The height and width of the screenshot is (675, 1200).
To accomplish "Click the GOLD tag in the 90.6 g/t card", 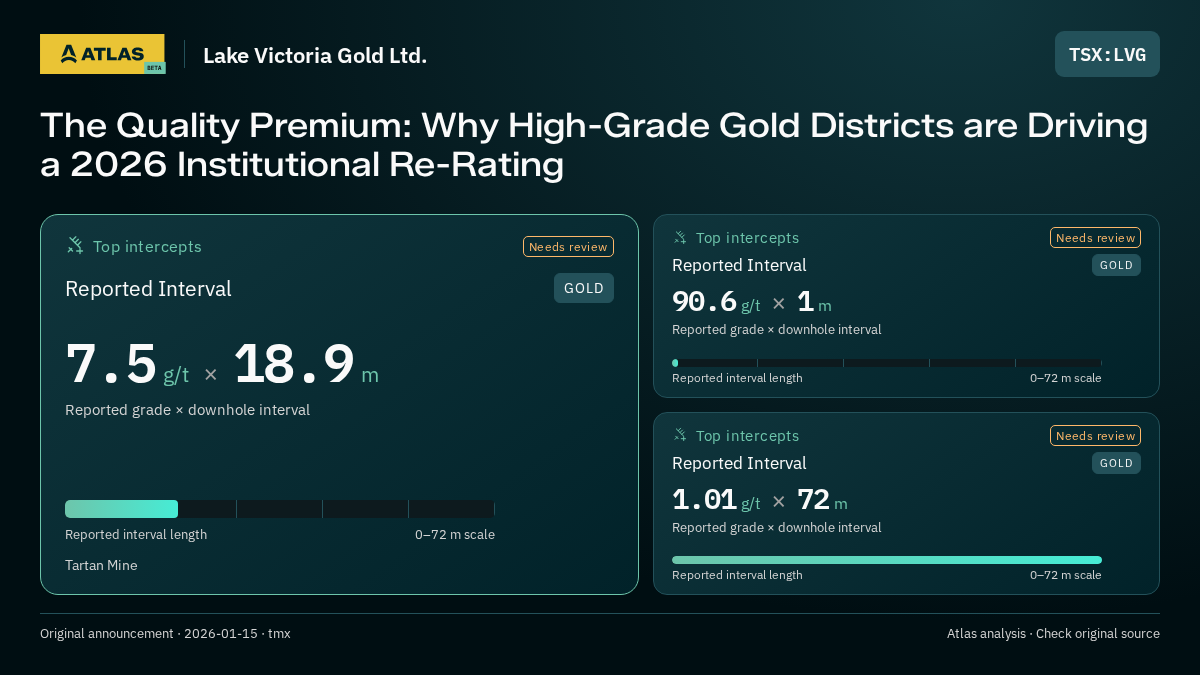I will point(1116,265).
